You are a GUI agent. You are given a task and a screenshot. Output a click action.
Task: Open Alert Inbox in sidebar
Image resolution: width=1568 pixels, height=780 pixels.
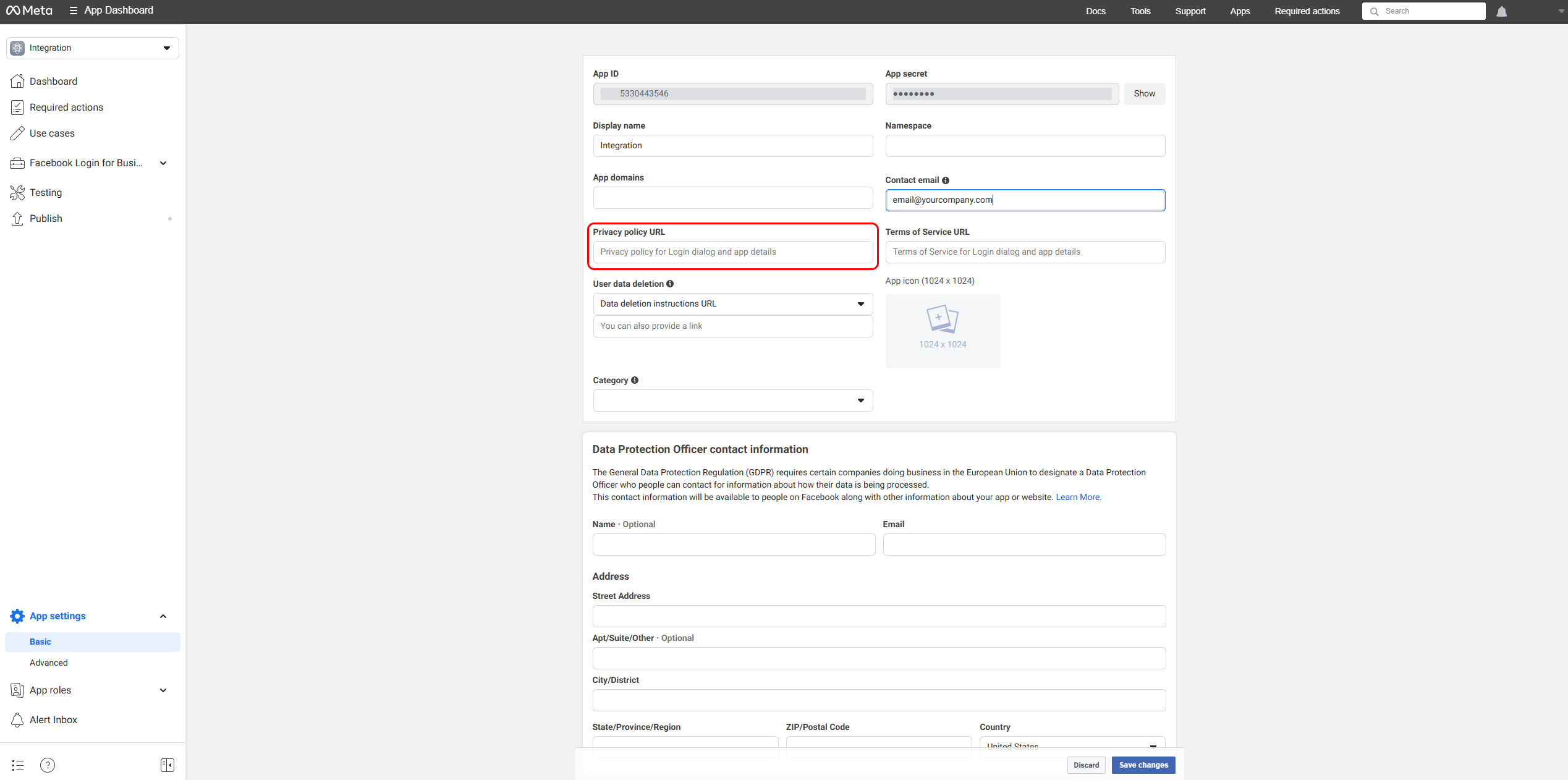53,719
